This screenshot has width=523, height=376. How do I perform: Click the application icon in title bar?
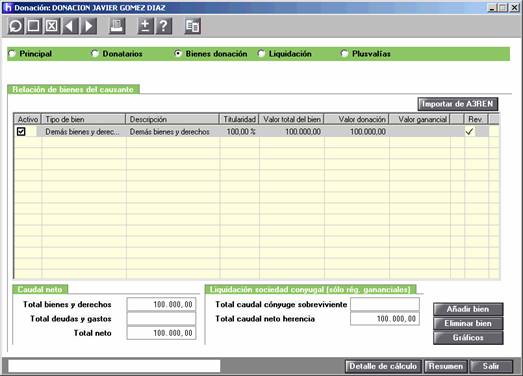pyautogui.click(x=7, y=7)
